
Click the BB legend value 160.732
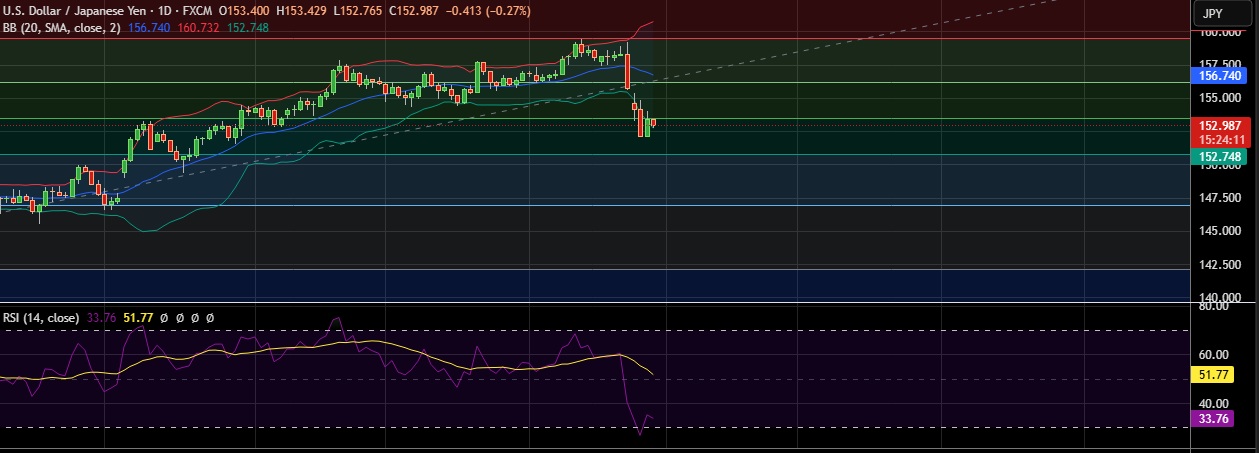point(198,28)
